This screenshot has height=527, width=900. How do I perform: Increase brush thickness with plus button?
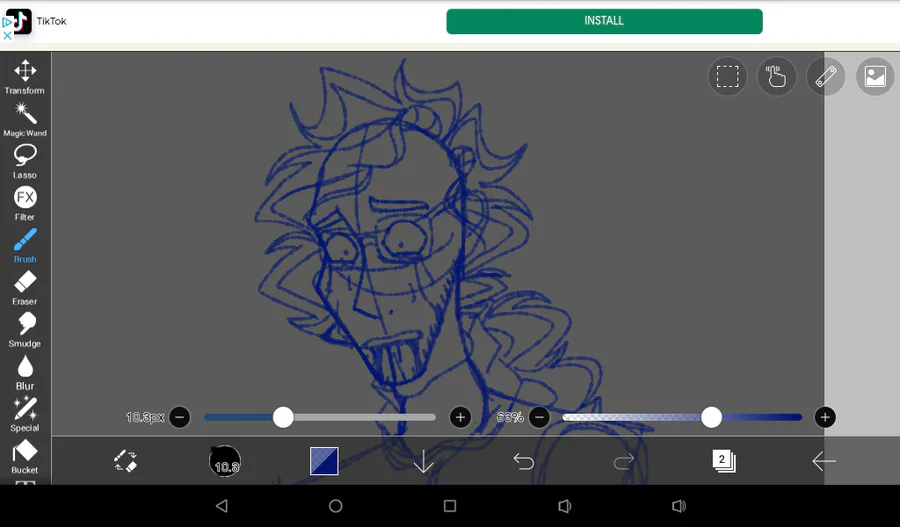pos(460,417)
